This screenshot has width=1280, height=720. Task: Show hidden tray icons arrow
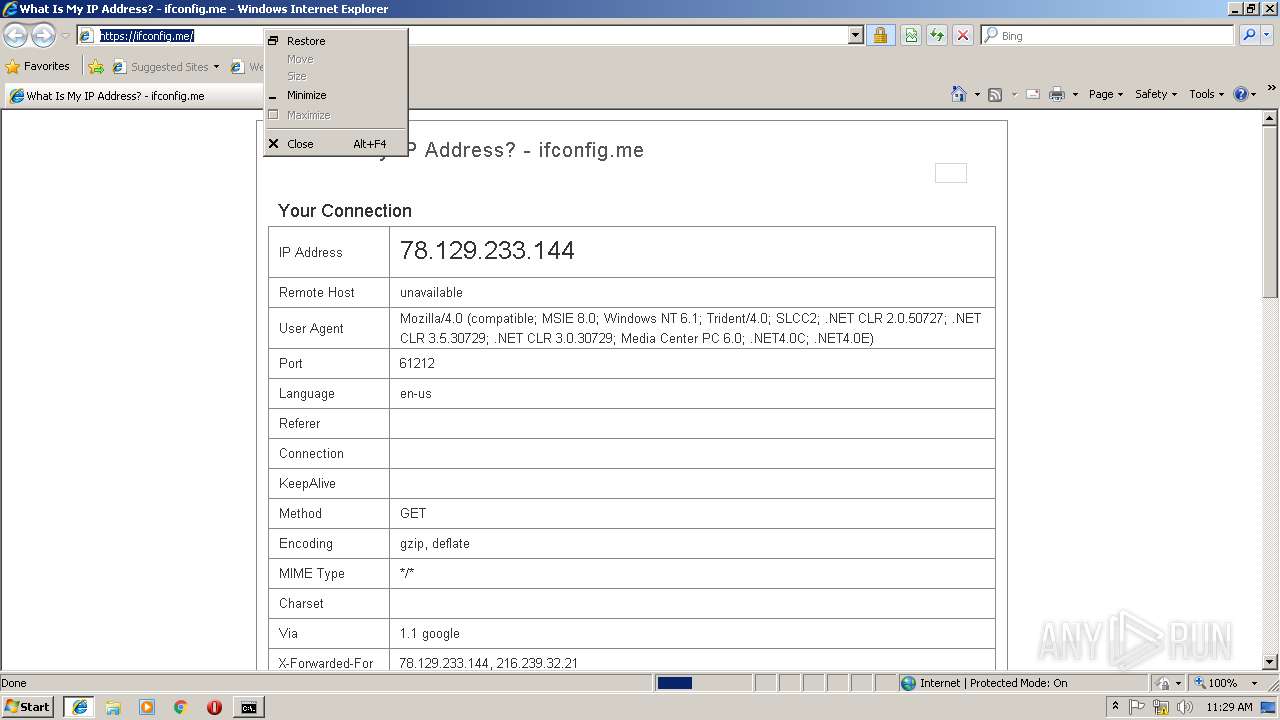click(1115, 706)
